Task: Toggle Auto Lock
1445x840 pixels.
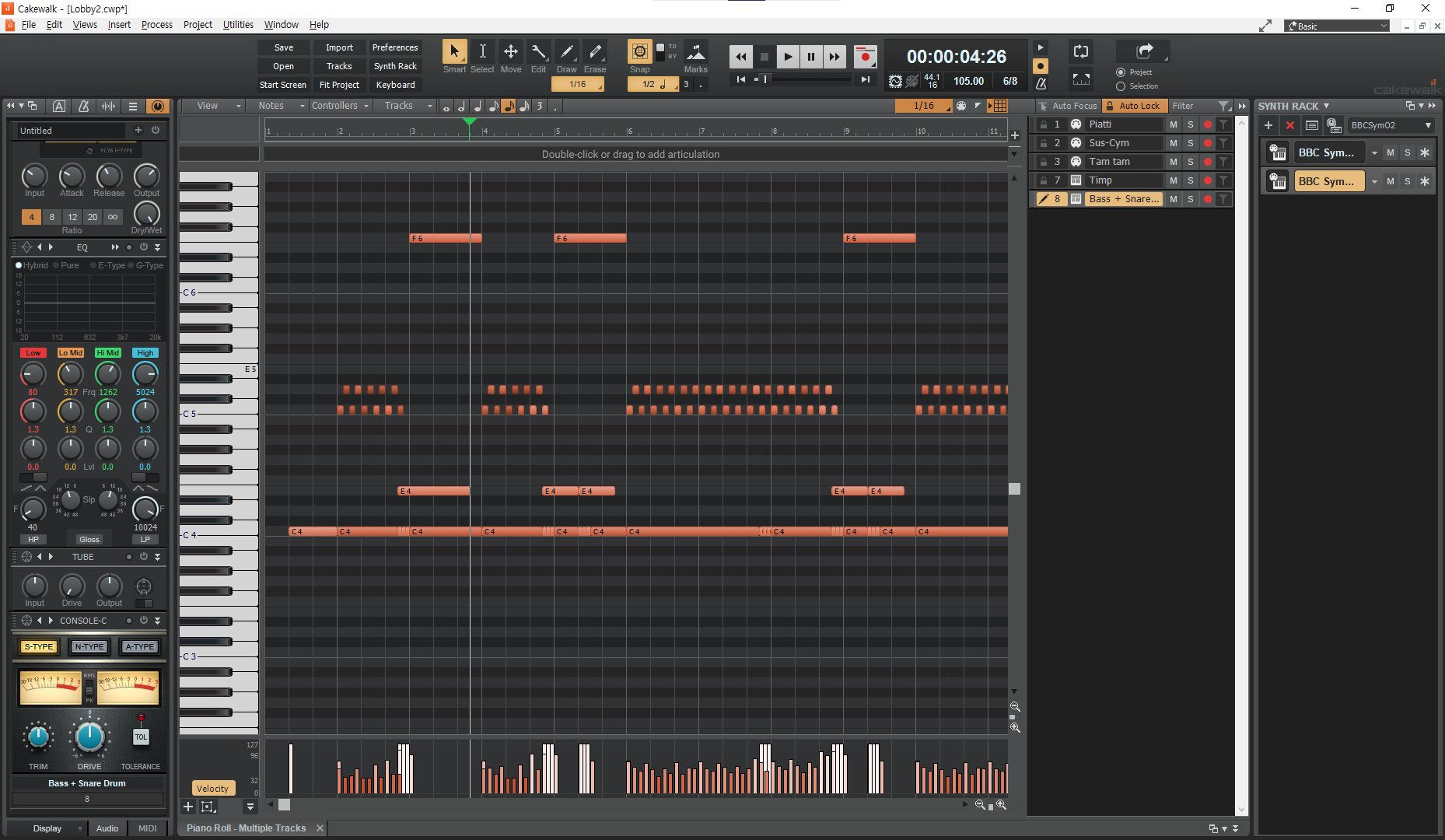Action: (1133, 106)
